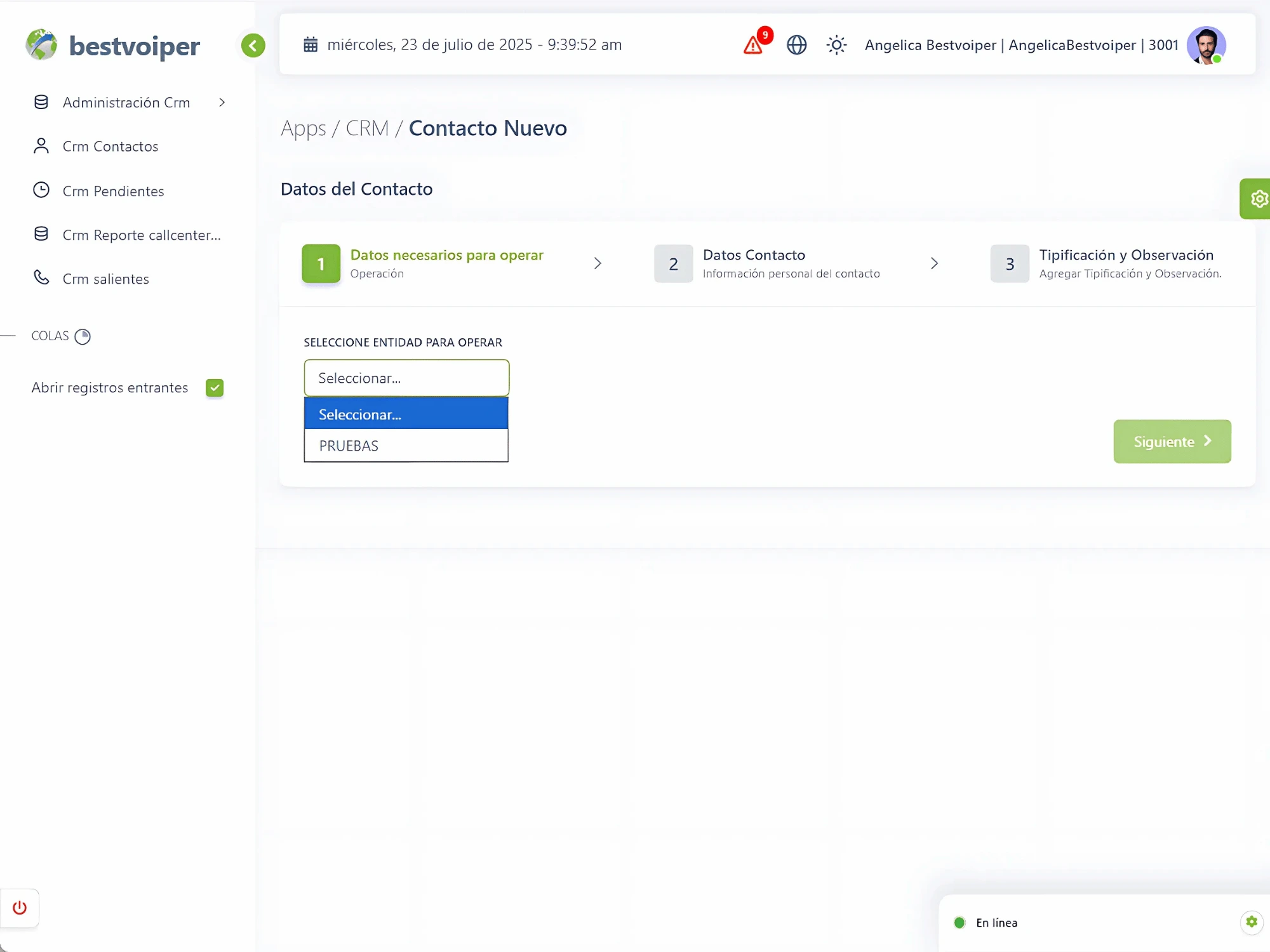This screenshot has height=952, width=1270.
Task: Toggle the Abrir registros entrantes checkbox
Action: tap(215, 388)
